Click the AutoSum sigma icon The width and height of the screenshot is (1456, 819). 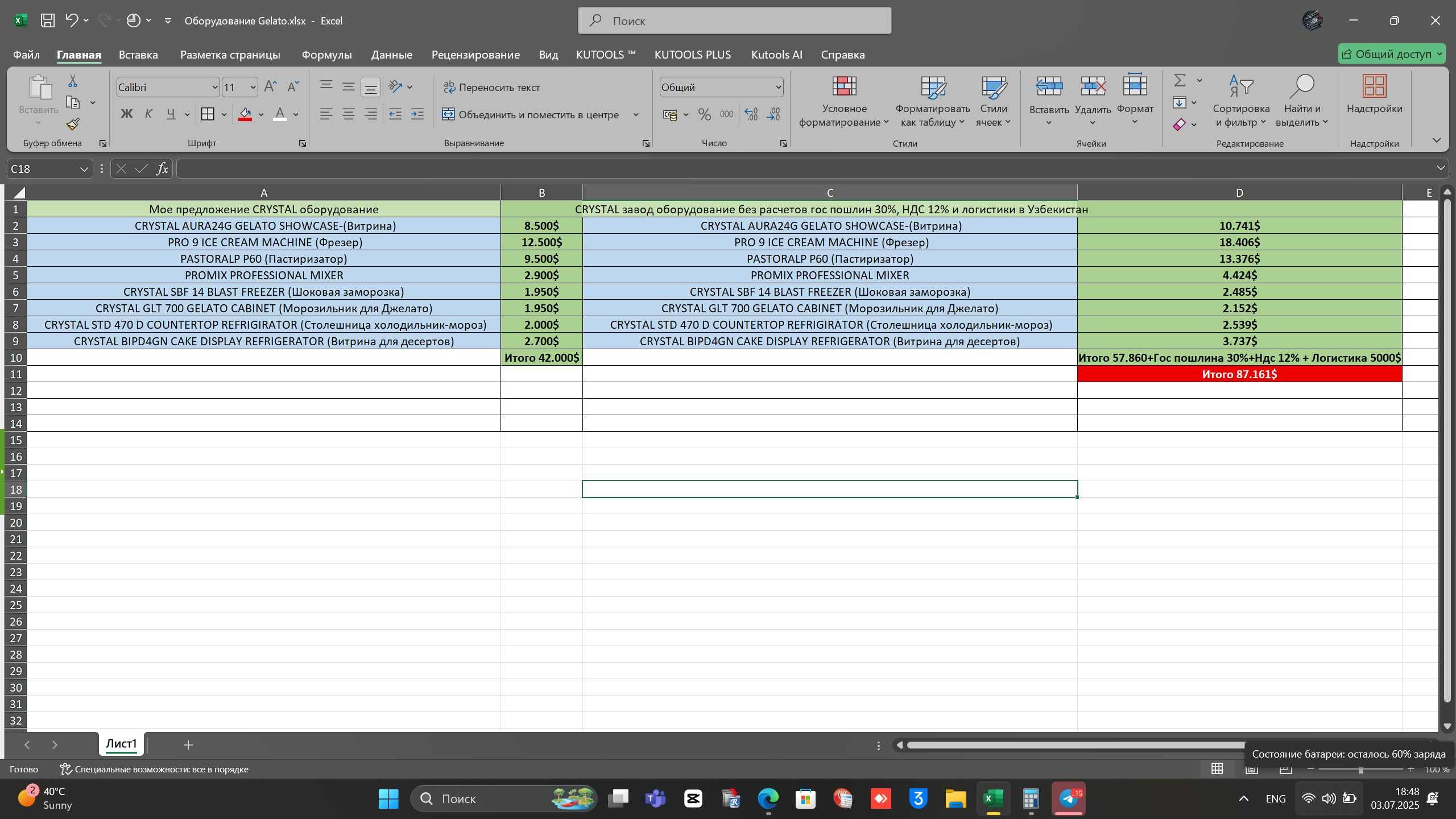pyautogui.click(x=1180, y=81)
